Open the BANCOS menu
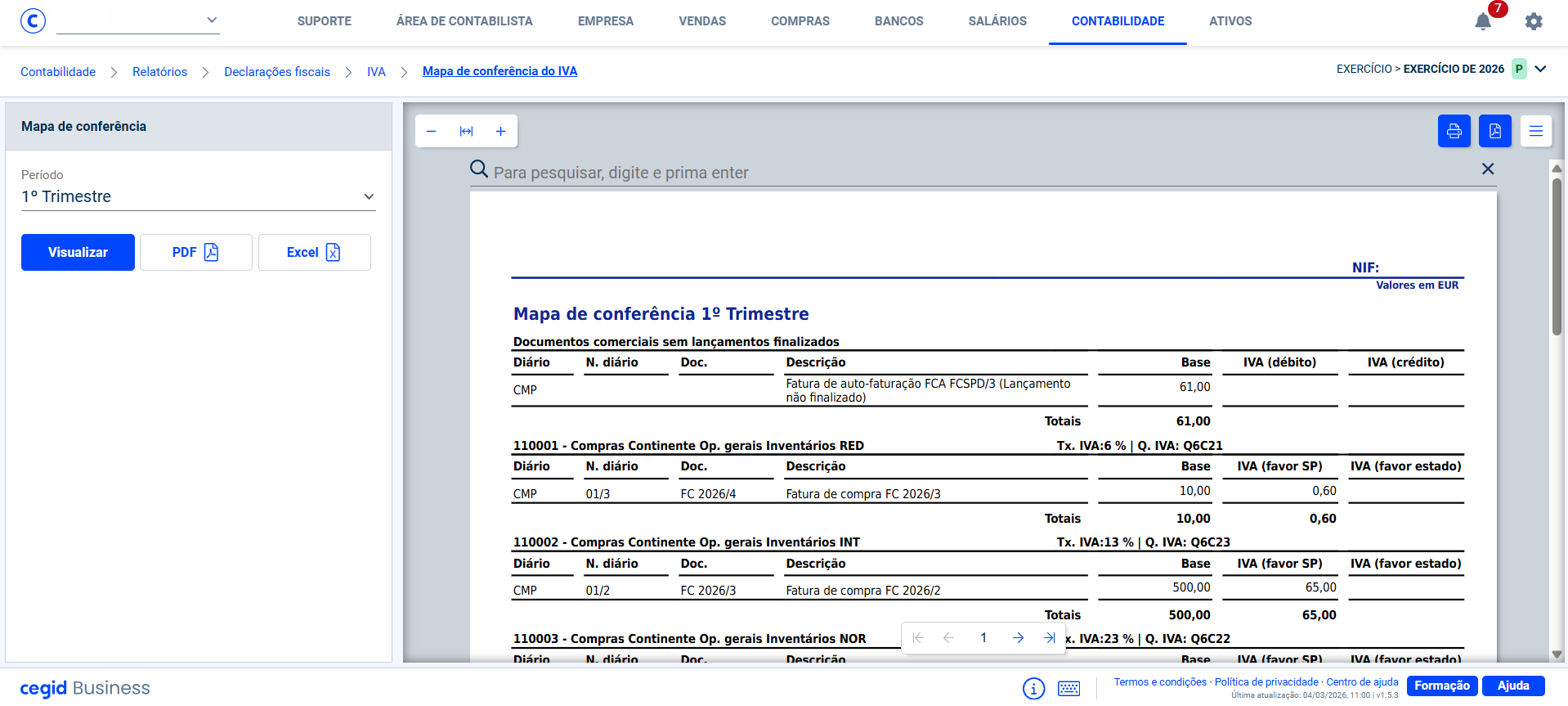This screenshot has width=1568, height=706. [899, 21]
